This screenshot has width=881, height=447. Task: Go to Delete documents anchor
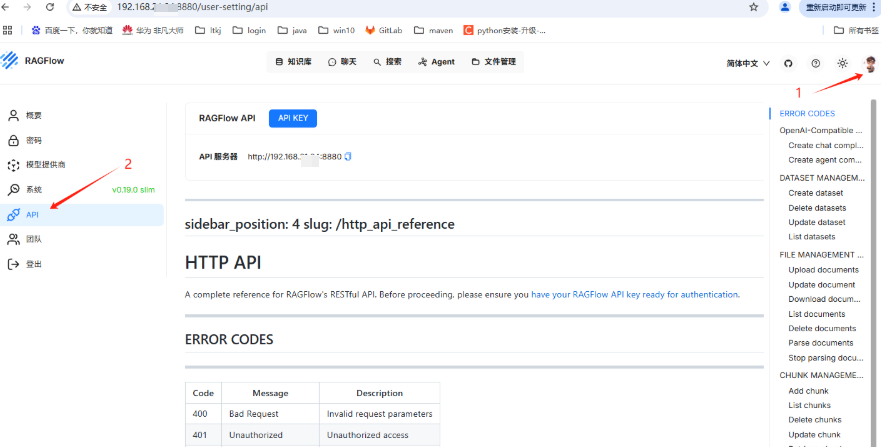[822, 329]
